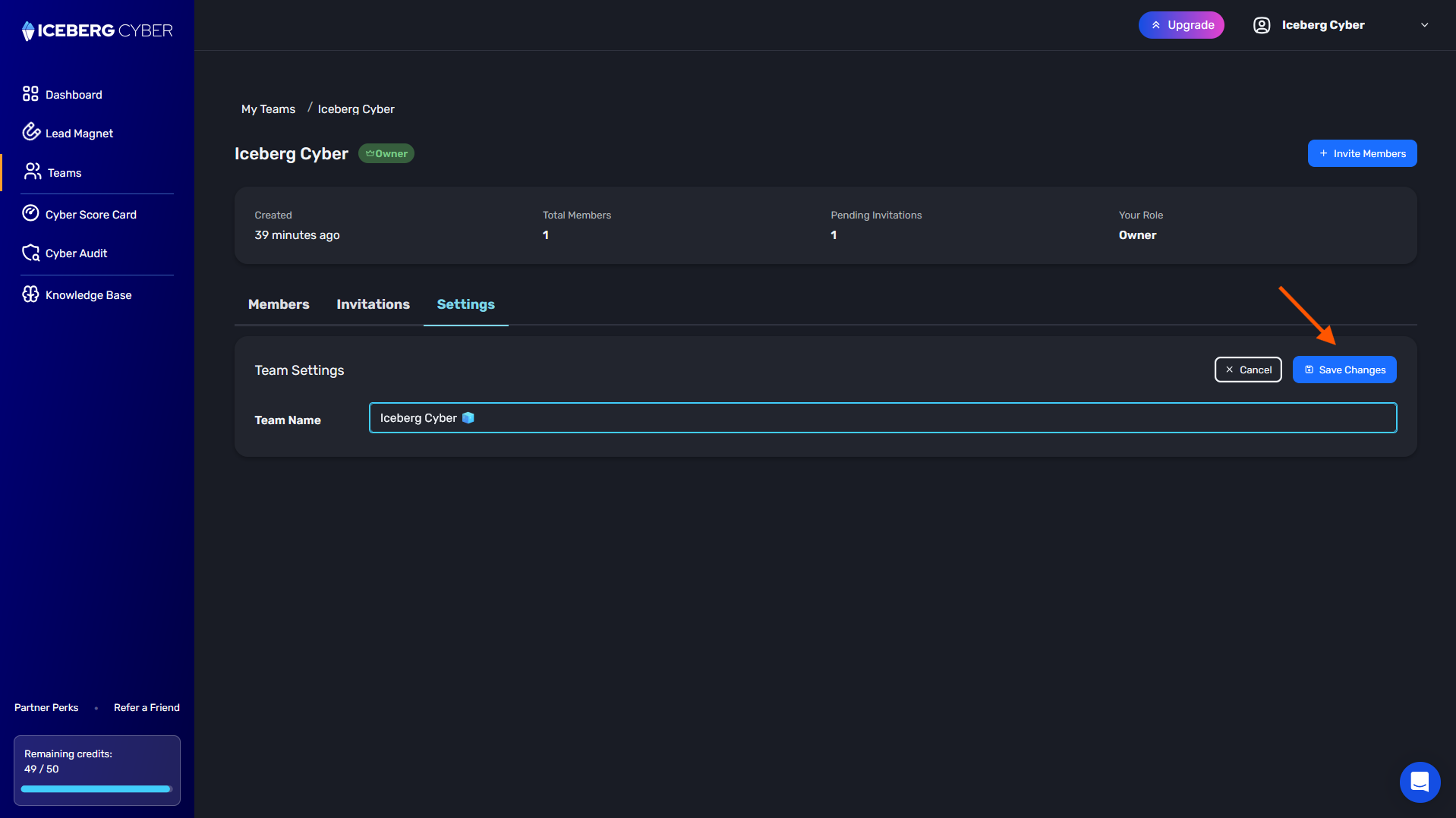The height and width of the screenshot is (818, 1456).
Task: Click the remaining credits progress bar
Action: pos(97,789)
